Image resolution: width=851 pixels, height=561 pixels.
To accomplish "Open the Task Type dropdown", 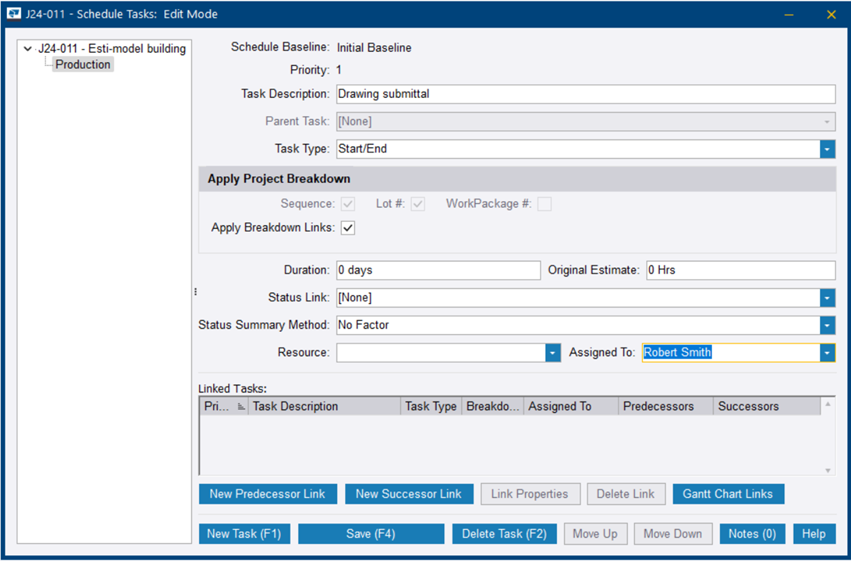I will pyautogui.click(x=827, y=149).
